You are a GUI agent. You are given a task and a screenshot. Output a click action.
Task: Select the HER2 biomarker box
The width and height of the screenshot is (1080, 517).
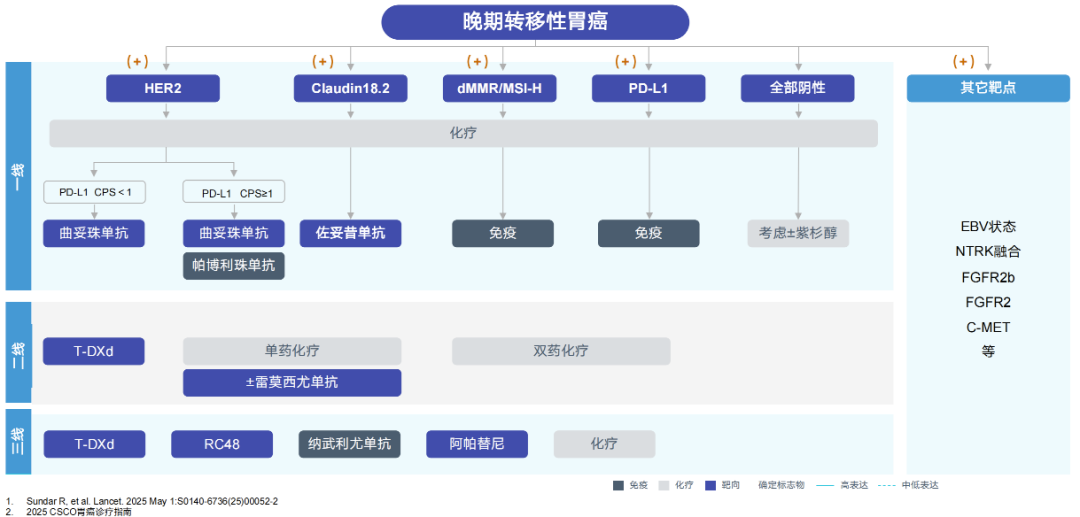[x=163, y=89]
